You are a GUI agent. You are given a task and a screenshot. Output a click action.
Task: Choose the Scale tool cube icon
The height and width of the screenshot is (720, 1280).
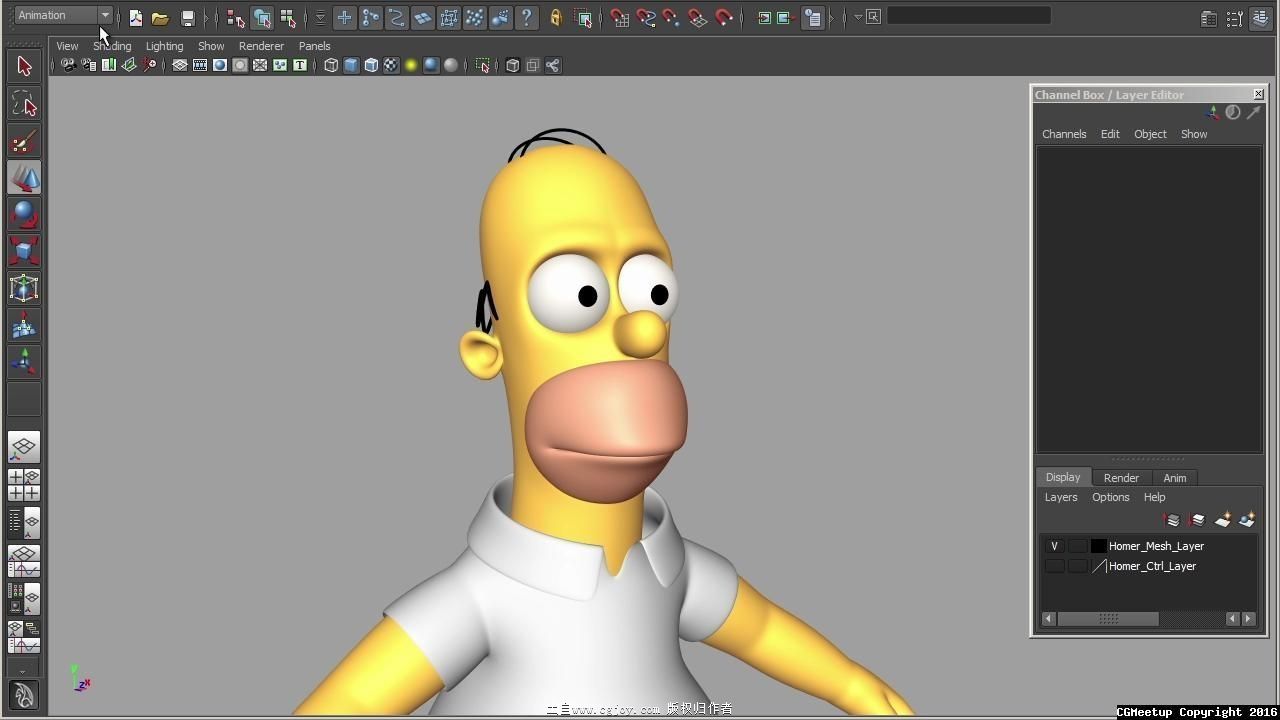point(24,251)
